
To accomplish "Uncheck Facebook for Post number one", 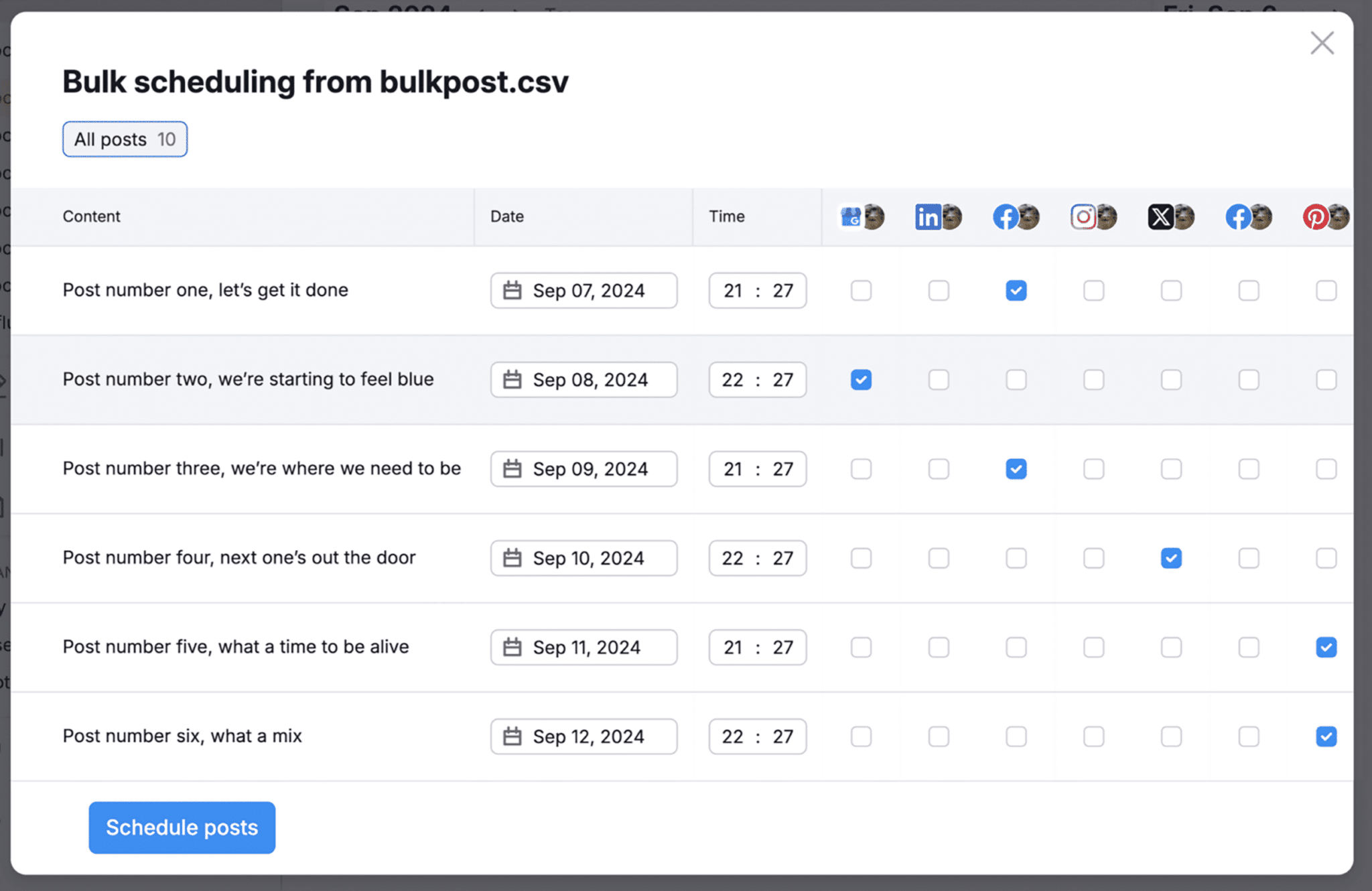I will pos(1016,291).
